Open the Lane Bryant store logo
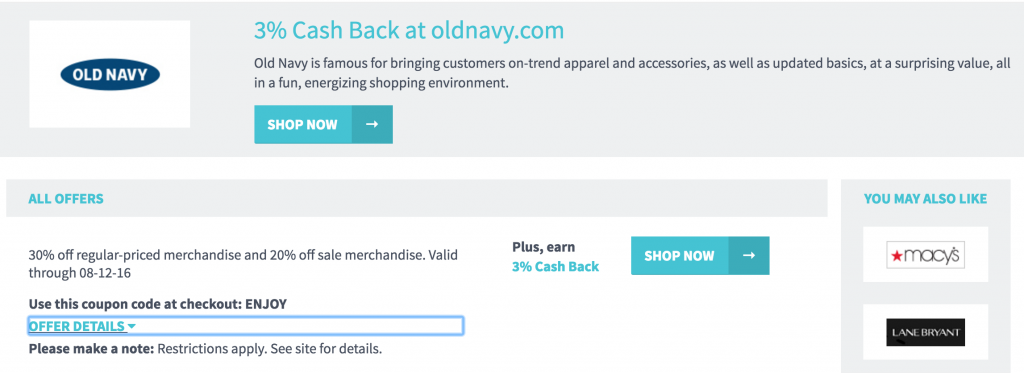 pos(925,332)
